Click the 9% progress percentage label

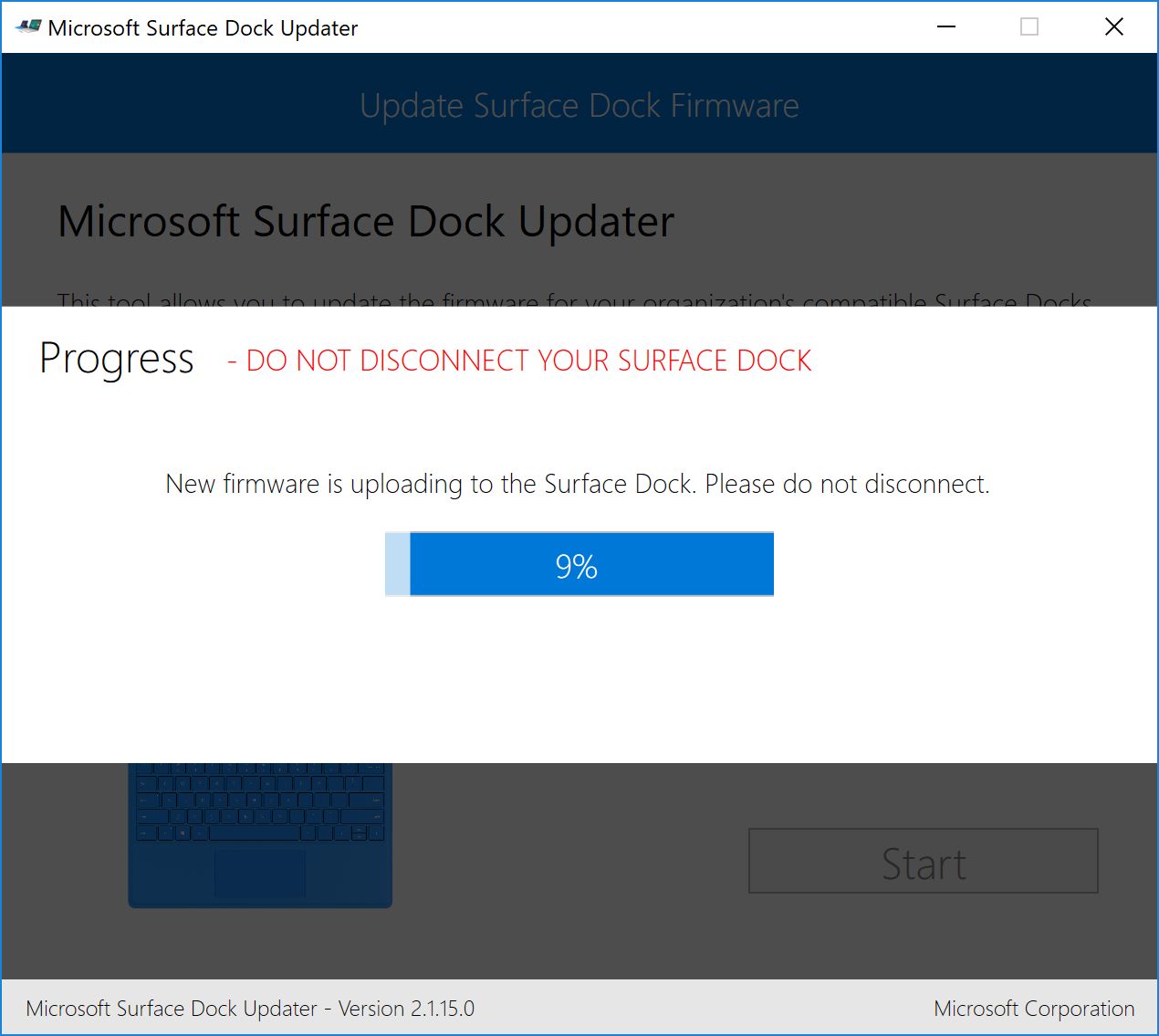pos(576,567)
